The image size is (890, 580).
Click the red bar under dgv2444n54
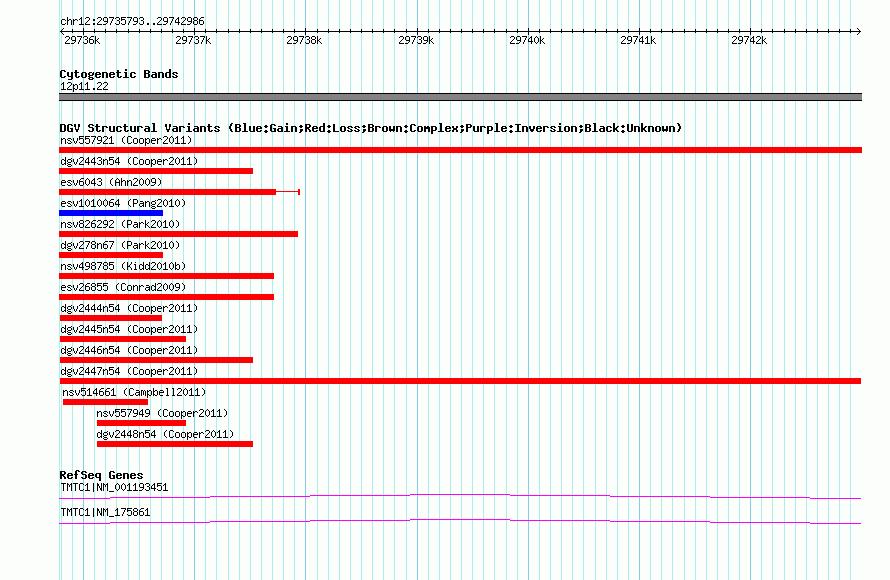(111, 318)
